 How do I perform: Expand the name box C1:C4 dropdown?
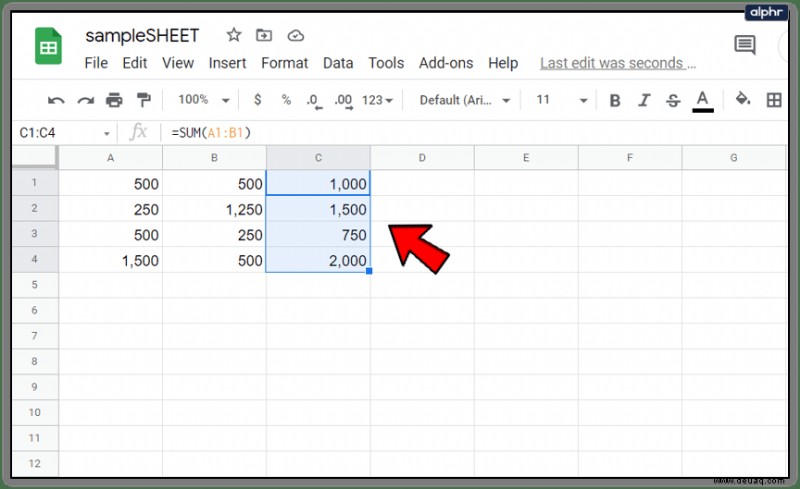pyautogui.click(x=107, y=134)
